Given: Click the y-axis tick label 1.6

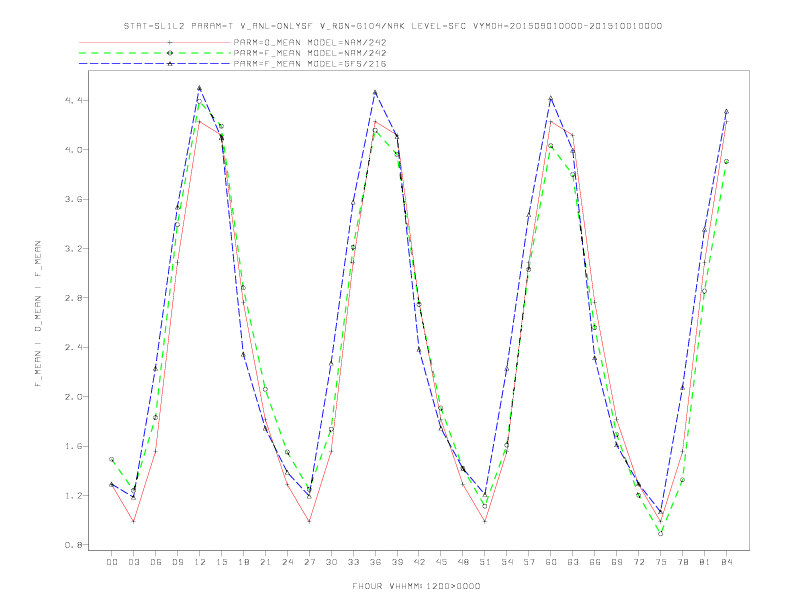Looking at the screenshot, I should click(x=73, y=446).
